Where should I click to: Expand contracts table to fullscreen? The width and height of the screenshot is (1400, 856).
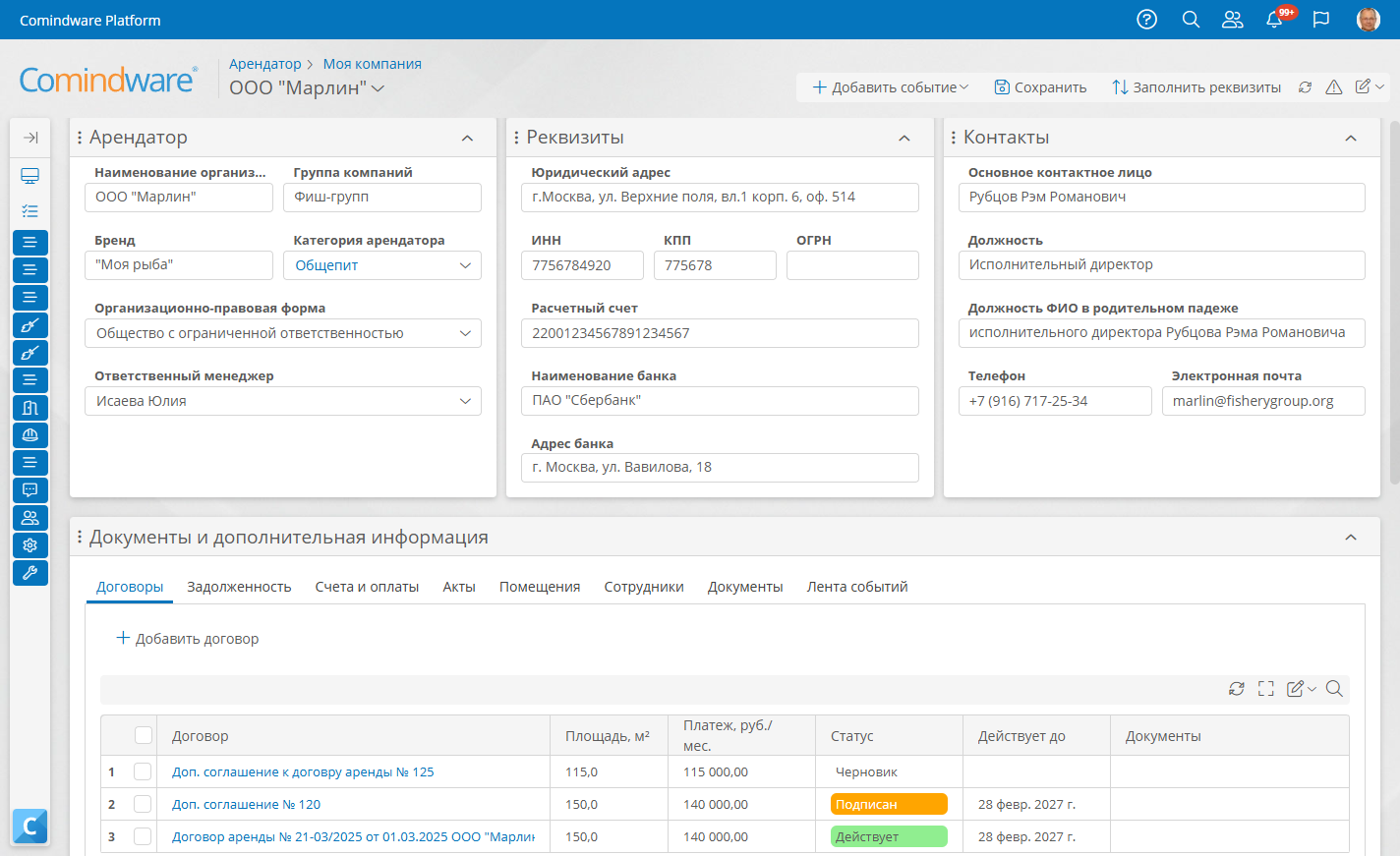[1266, 689]
